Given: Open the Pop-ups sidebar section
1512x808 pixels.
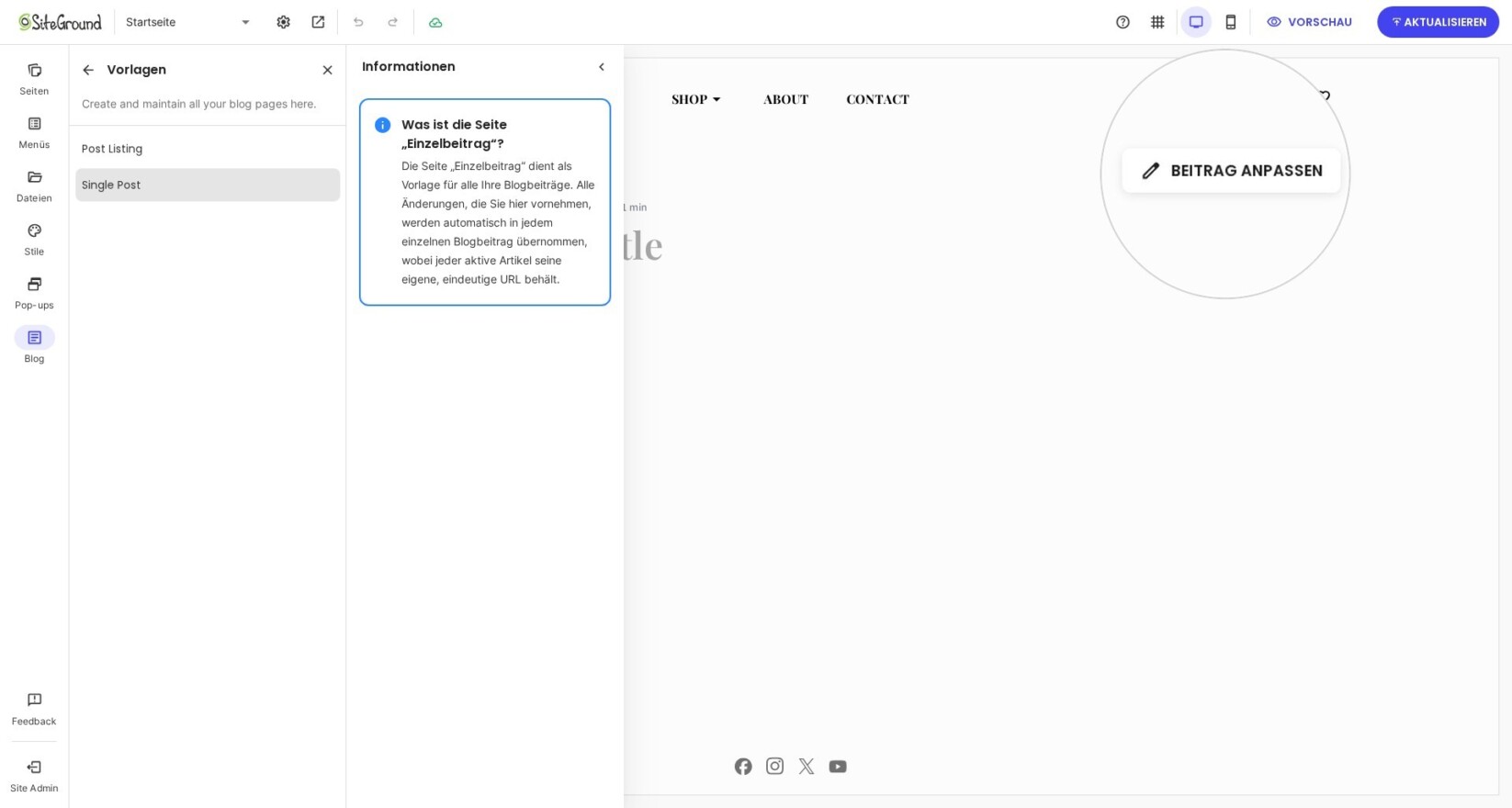Looking at the screenshot, I should click(34, 292).
